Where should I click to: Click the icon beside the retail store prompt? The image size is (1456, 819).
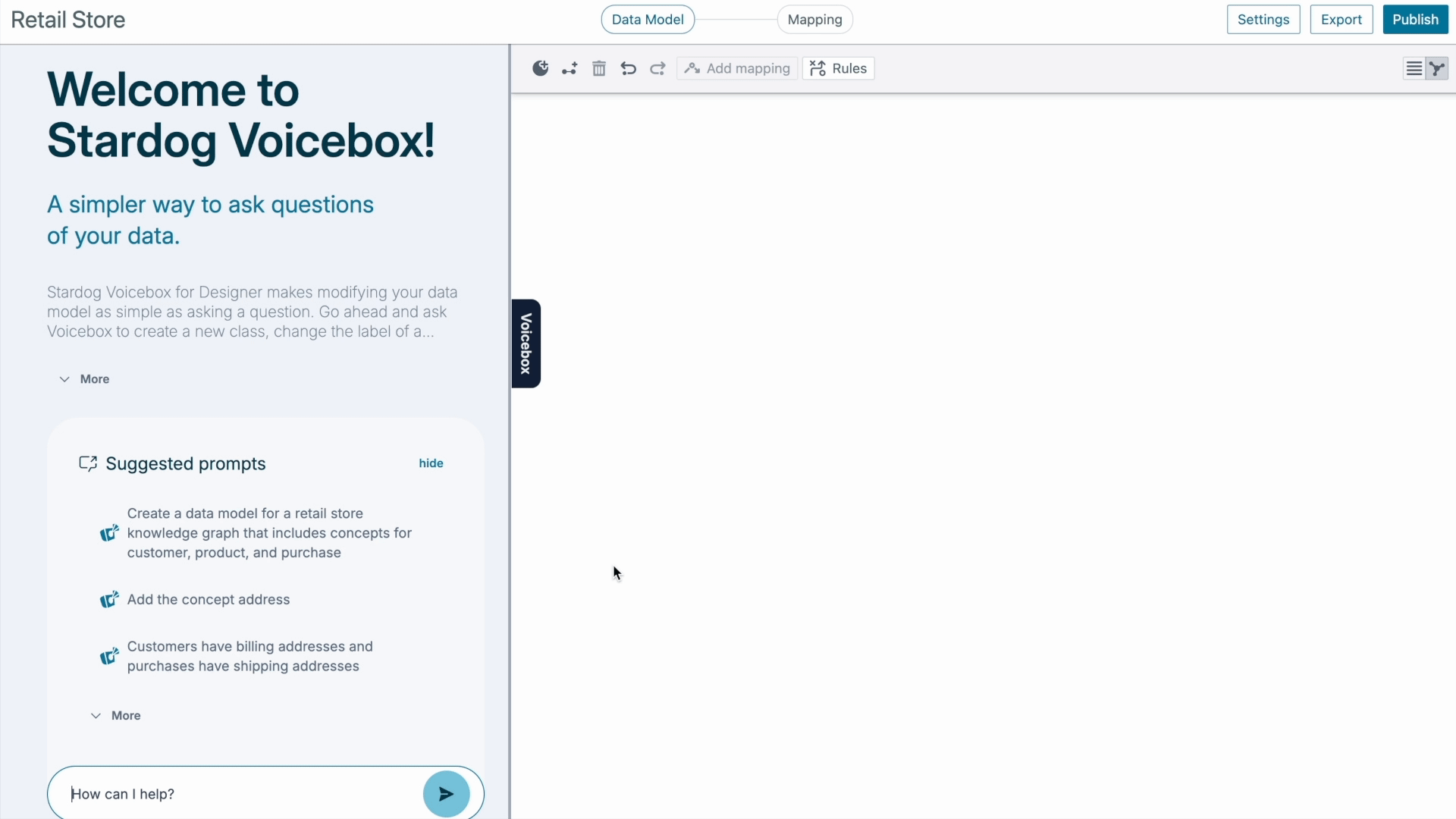(109, 533)
